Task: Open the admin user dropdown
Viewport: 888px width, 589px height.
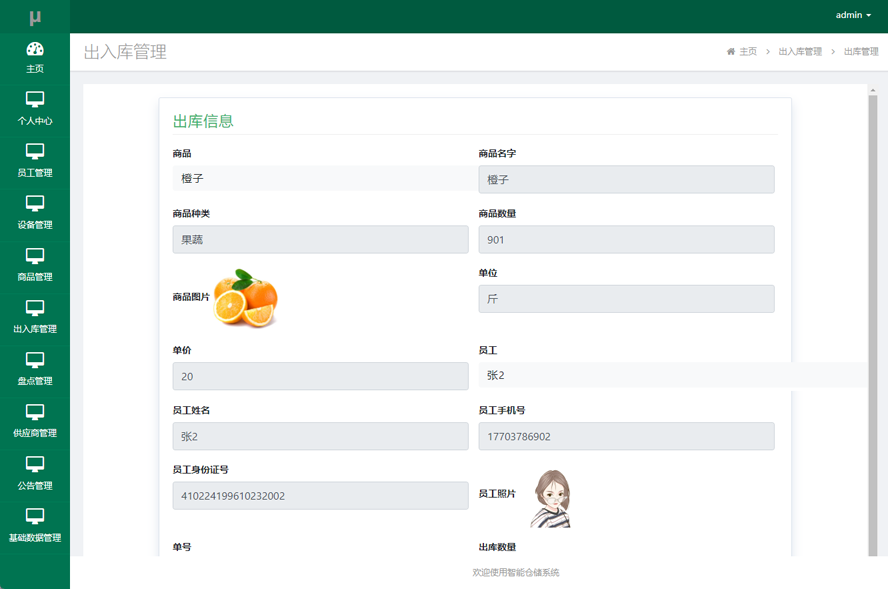Action: point(853,15)
